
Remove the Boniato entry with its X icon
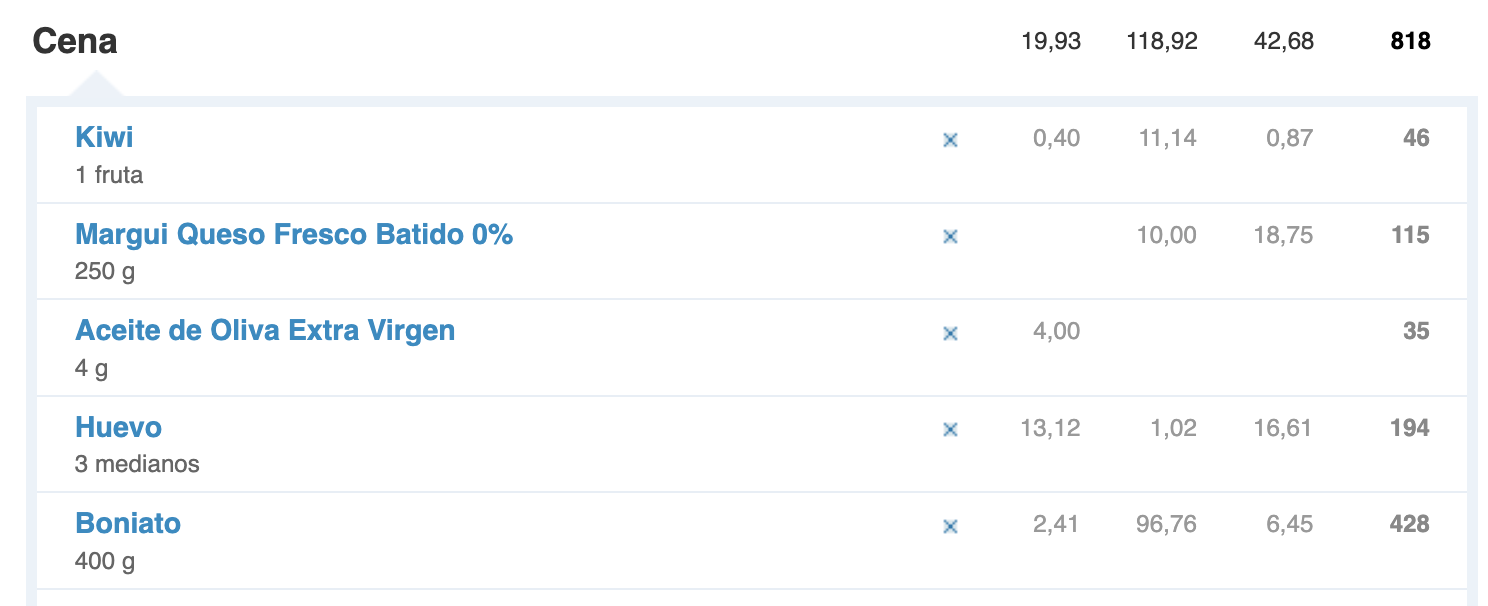[950, 526]
